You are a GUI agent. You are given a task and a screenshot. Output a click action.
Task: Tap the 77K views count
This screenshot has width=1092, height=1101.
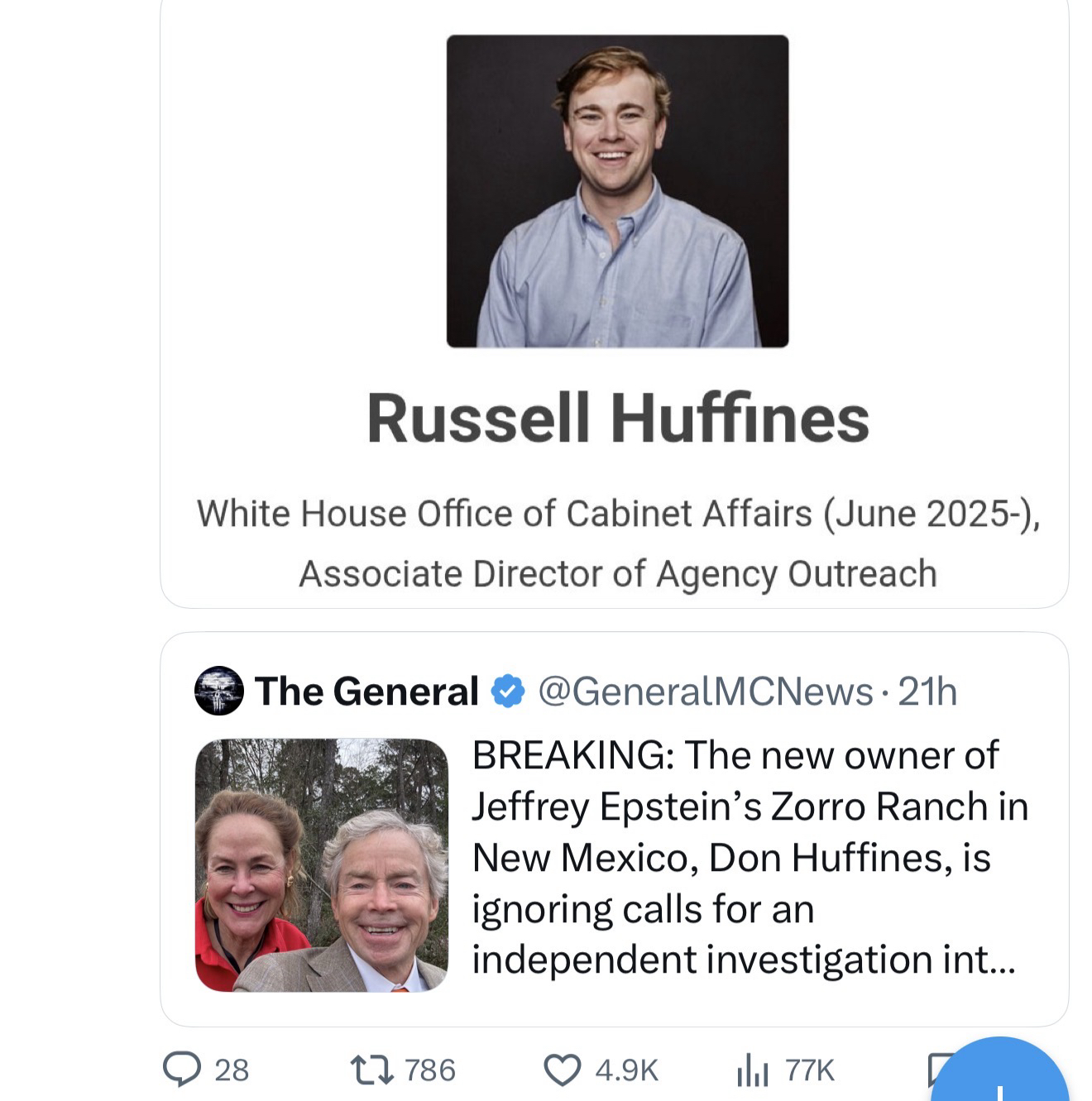point(810,1070)
